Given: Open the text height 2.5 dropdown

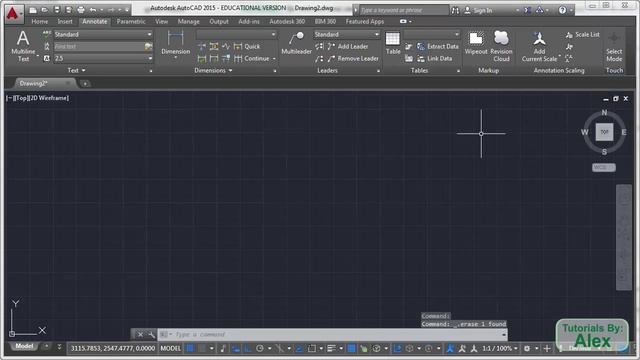Looking at the screenshot, I should click(103, 58).
